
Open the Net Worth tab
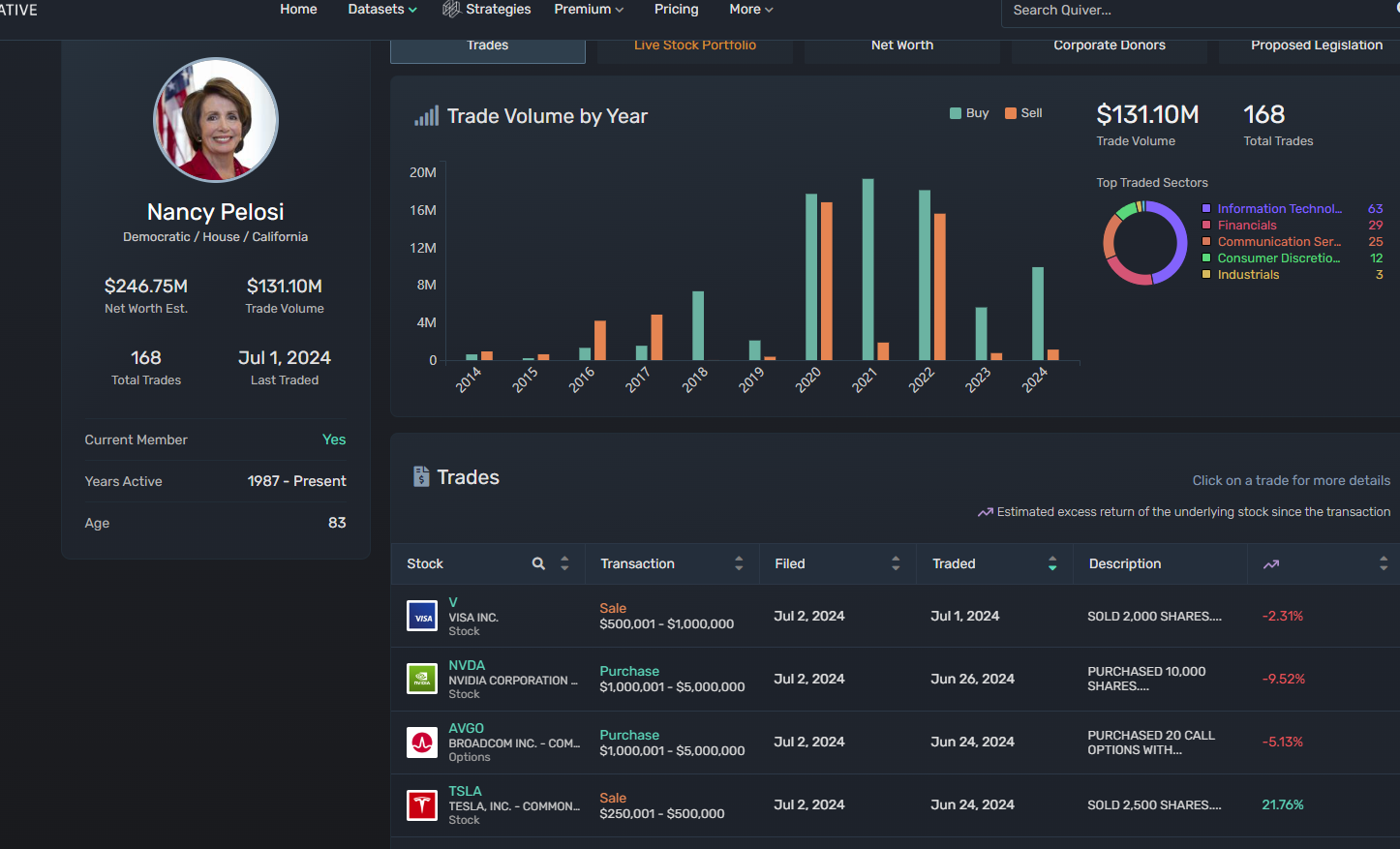(902, 48)
